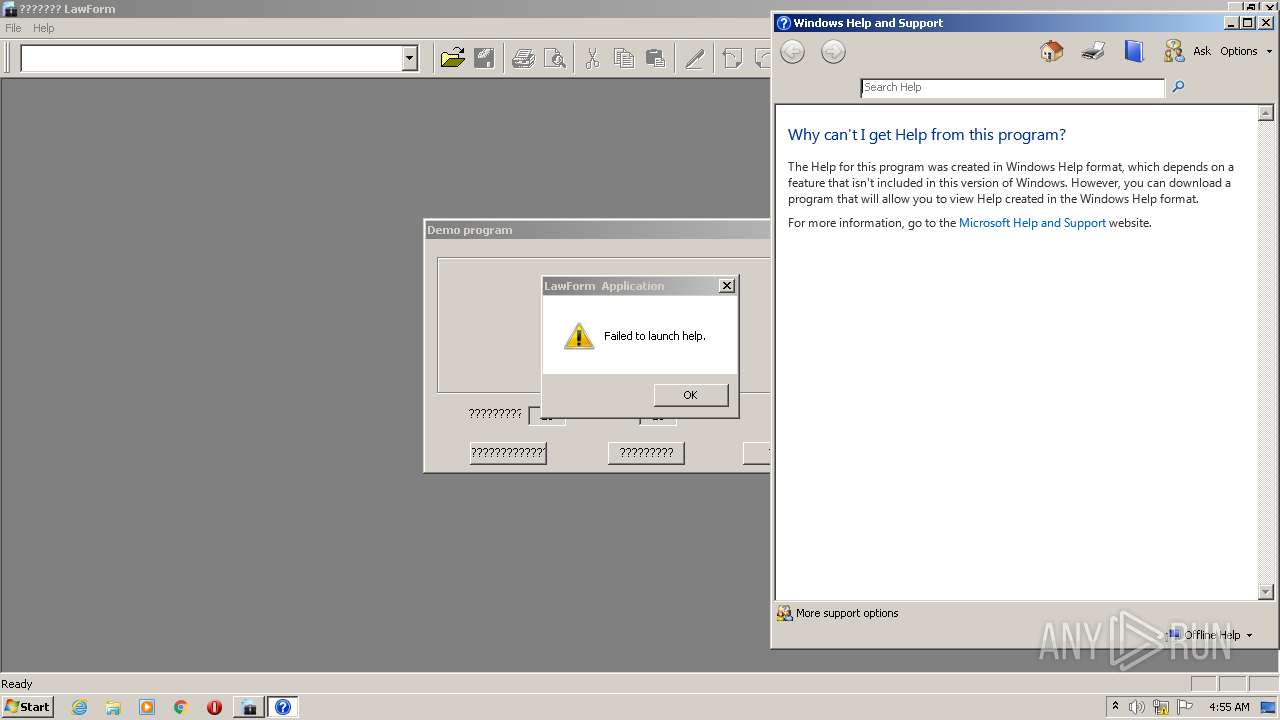Click the left question-mark button in Demo program
Screen dimensions: 1280x720
(x=508, y=453)
